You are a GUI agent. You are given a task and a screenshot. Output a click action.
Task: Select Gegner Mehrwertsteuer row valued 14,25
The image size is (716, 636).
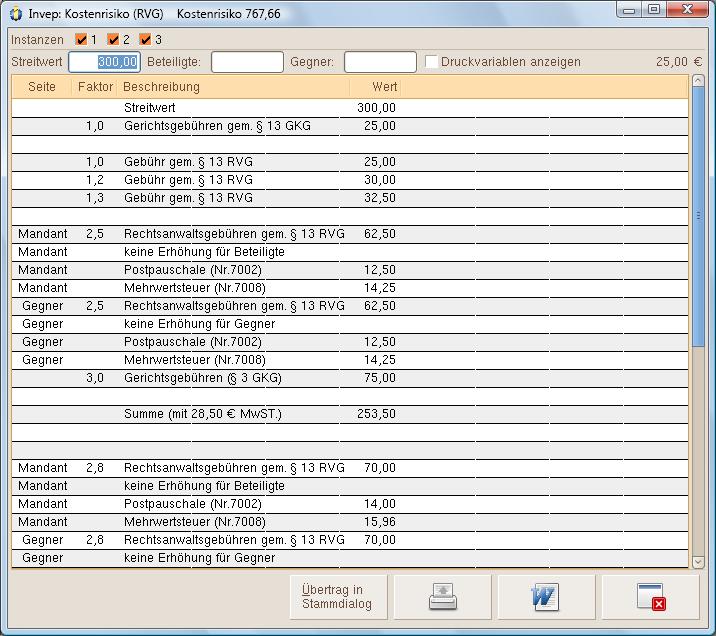350,360
